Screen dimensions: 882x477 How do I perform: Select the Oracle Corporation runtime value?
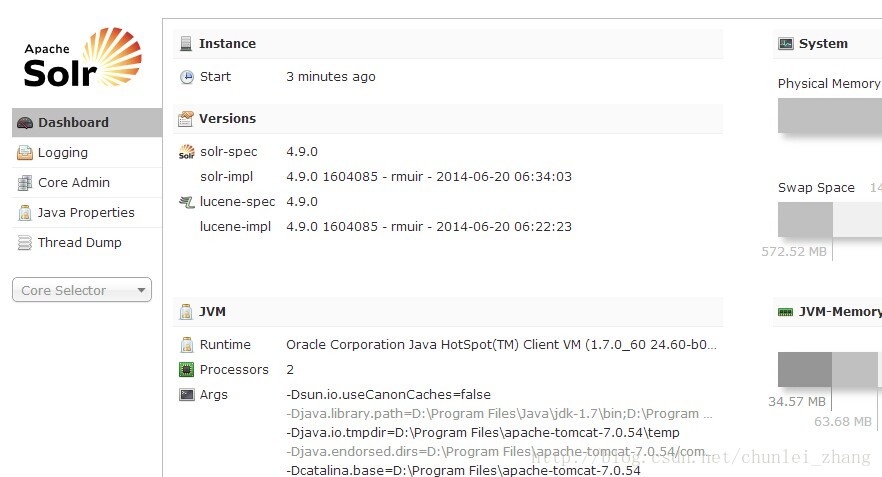coord(501,345)
